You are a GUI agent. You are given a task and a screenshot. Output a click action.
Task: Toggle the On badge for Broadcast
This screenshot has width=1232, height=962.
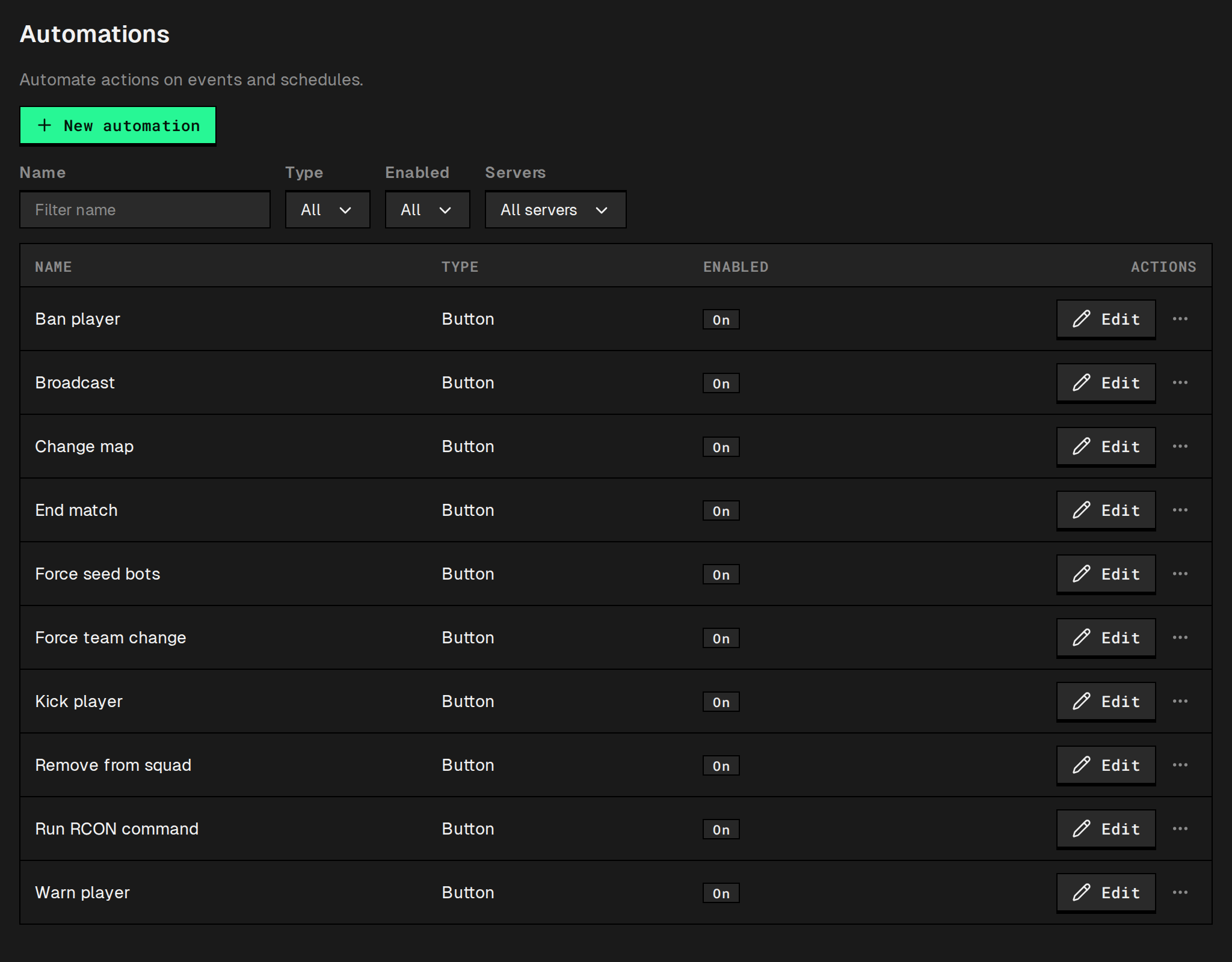coord(721,383)
